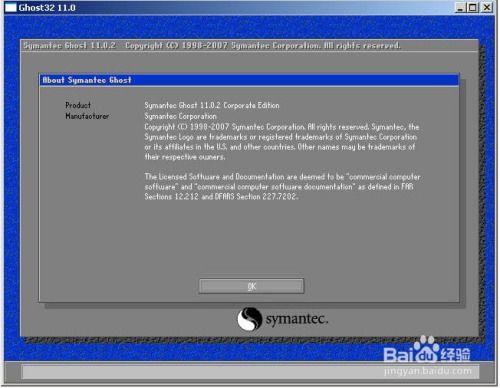Image resolution: width=500 pixels, height=388 pixels.
Task: Click the symantec wordmark beside the logo
Action: pyautogui.click(x=297, y=319)
